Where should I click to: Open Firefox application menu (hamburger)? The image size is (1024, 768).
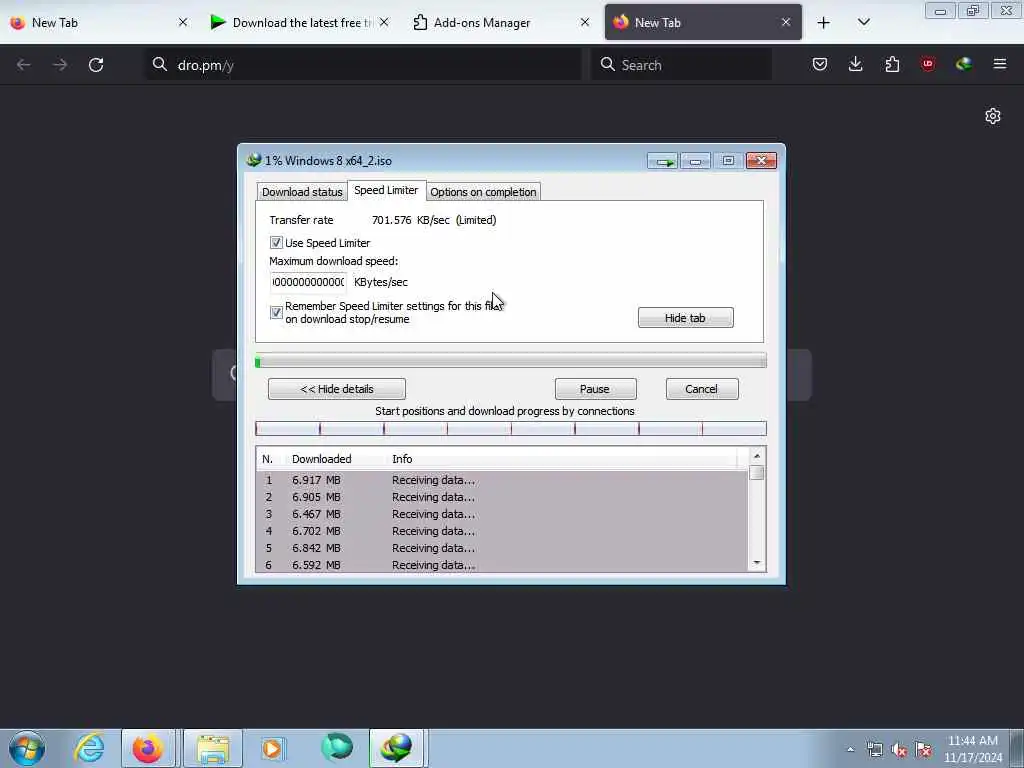(999, 64)
